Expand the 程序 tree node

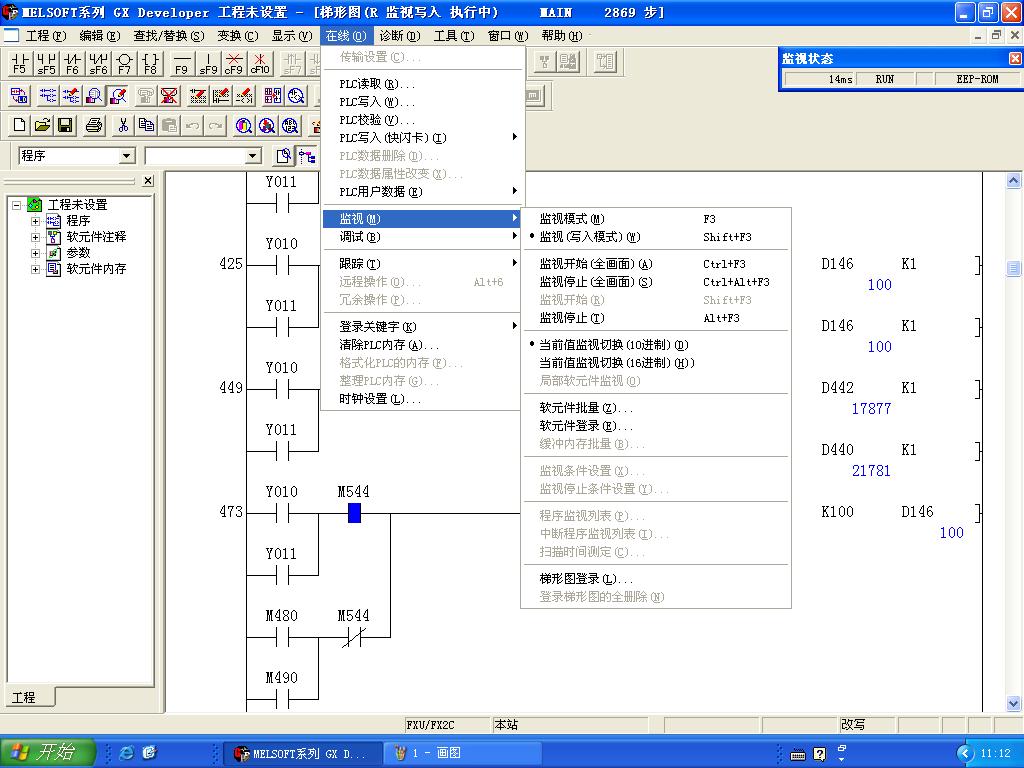pos(36,221)
